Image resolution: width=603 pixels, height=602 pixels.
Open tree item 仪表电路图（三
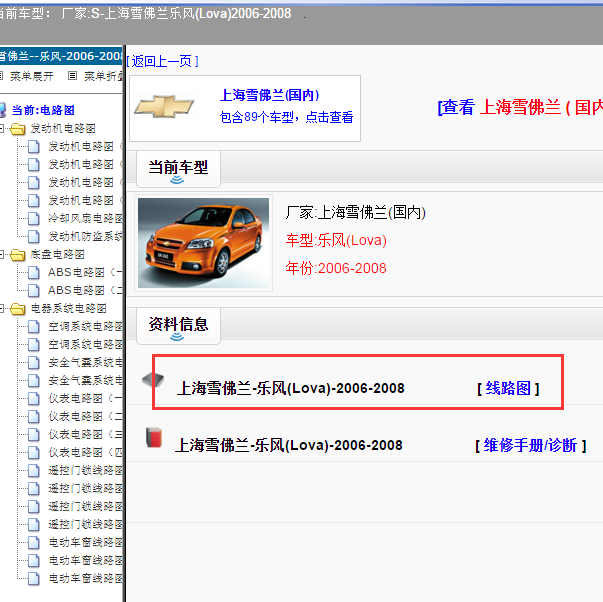point(85,434)
